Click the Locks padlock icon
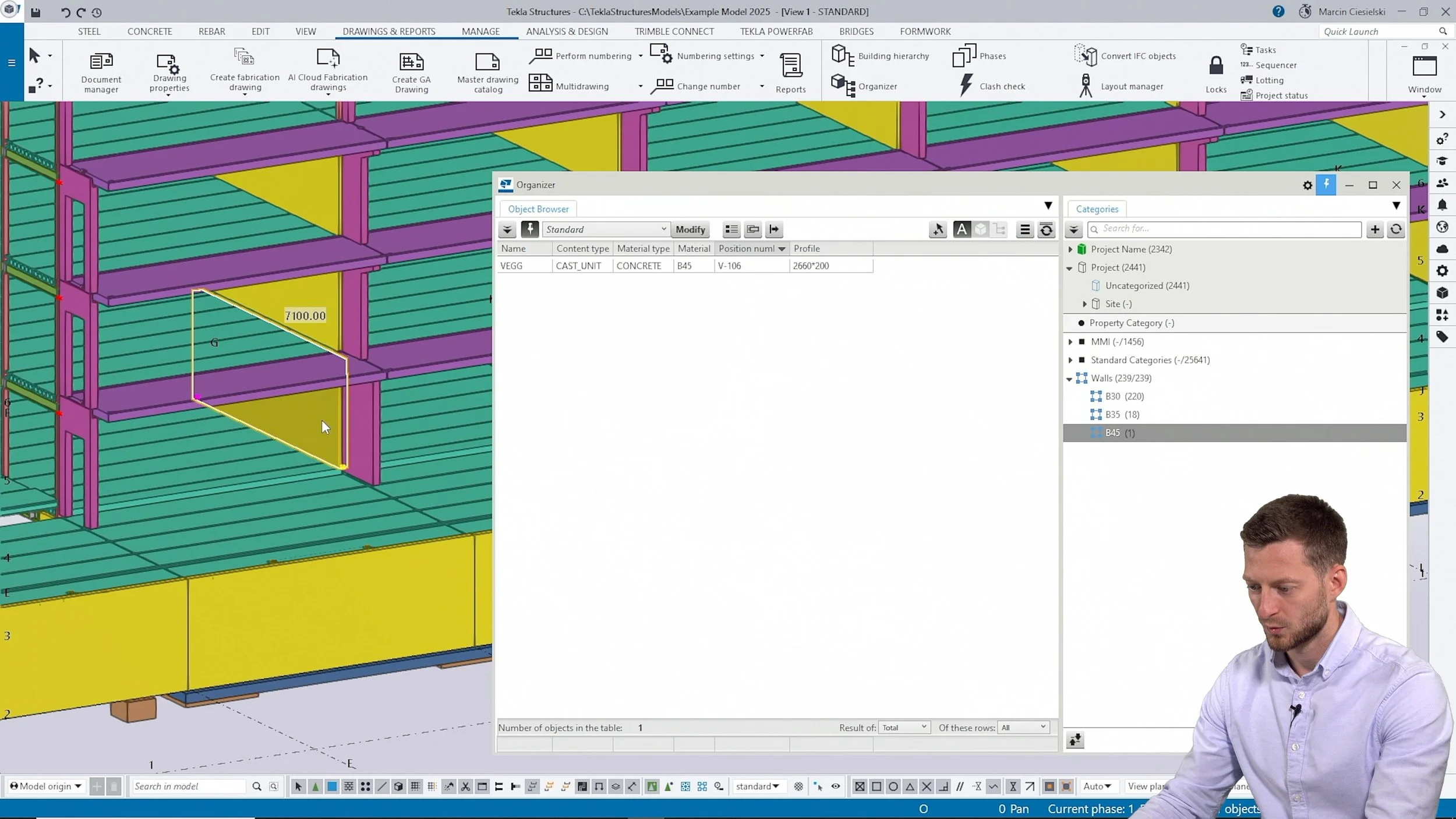The image size is (1456, 819). [1215, 66]
